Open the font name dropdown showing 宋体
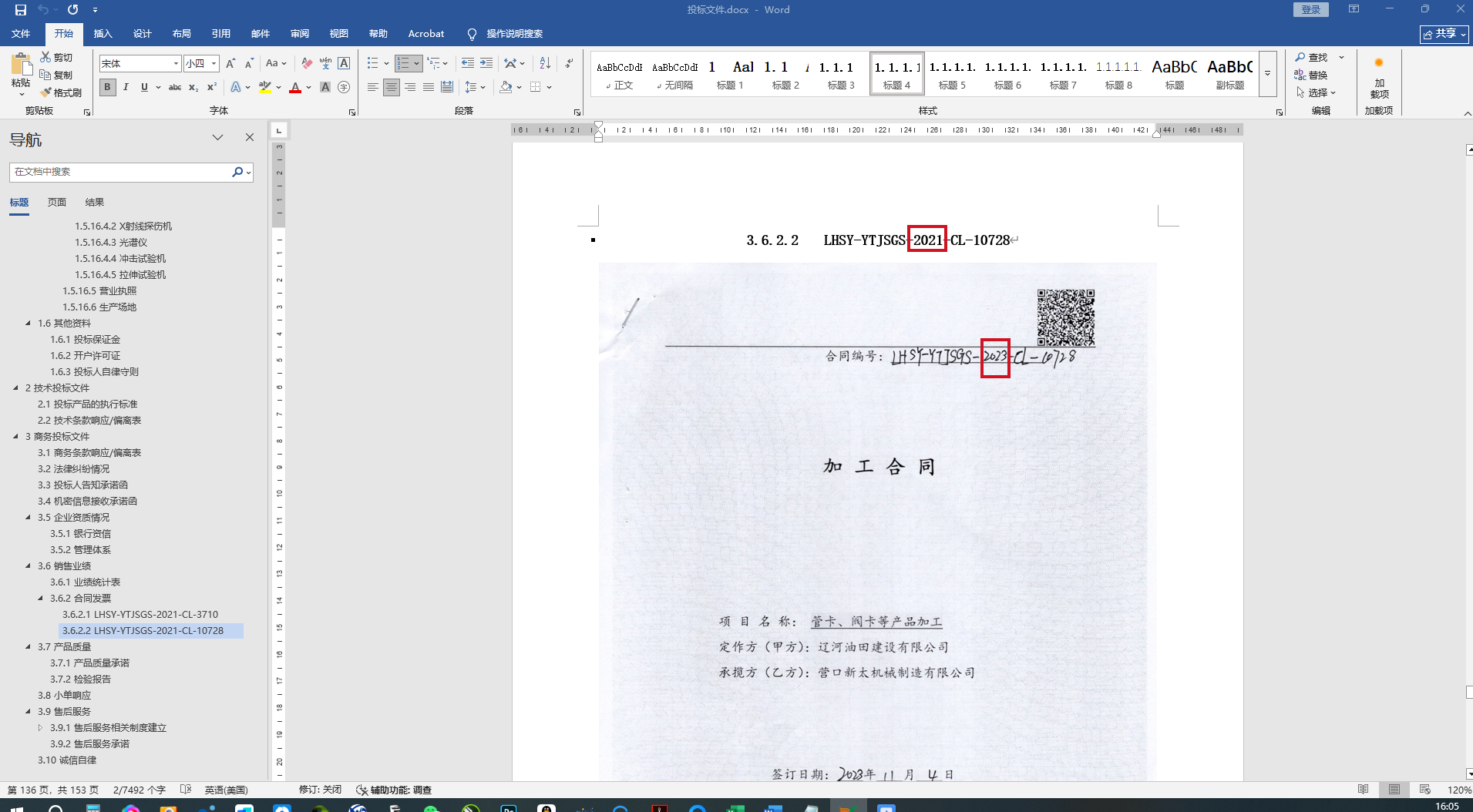The height and width of the screenshot is (812, 1473). pos(177,63)
